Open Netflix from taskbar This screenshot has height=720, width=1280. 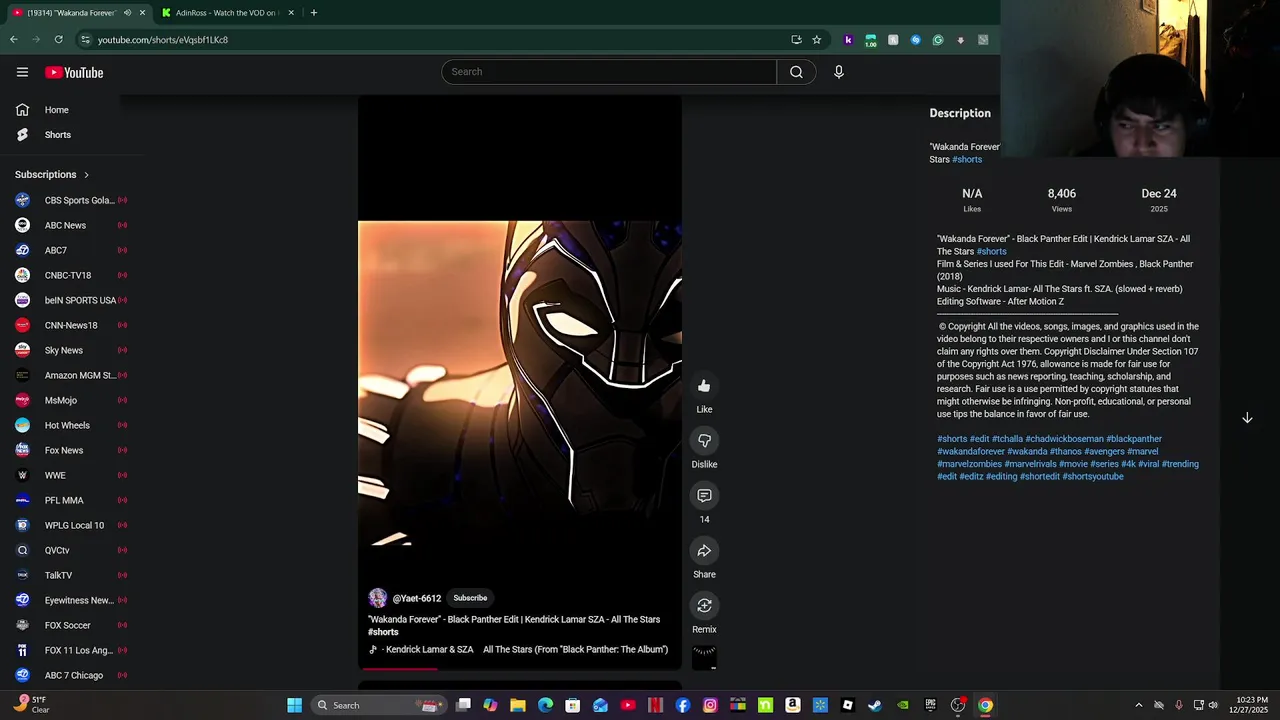pyautogui.click(x=655, y=705)
